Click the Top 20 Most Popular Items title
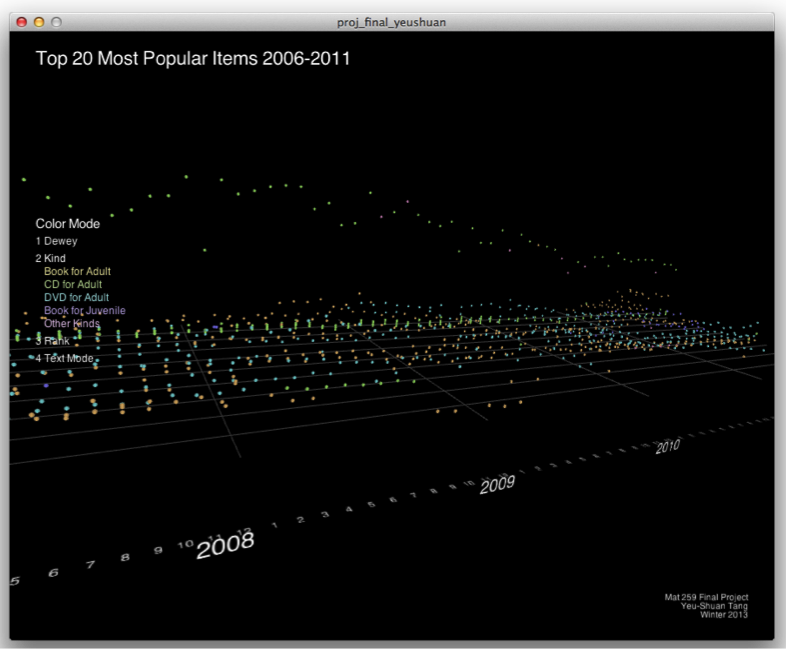Screen dimensions: 786x649 click(193, 59)
